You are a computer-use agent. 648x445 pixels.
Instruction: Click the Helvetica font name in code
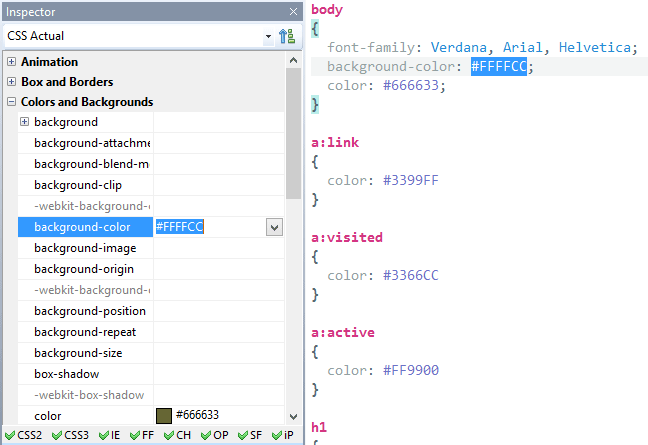pos(595,48)
